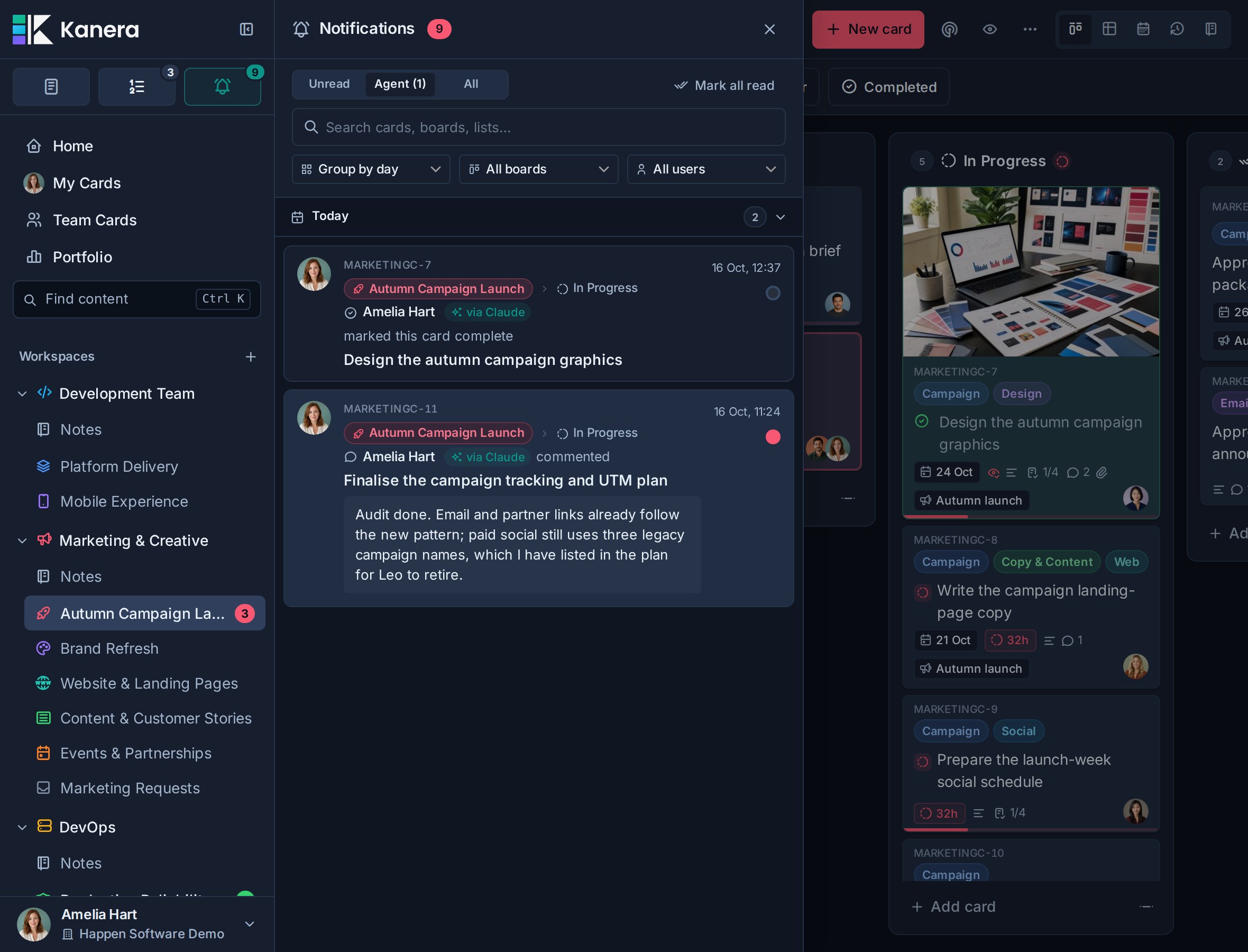The width and height of the screenshot is (1248, 952).
Task: Switch to the table view icon
Action: point(1109,29)
